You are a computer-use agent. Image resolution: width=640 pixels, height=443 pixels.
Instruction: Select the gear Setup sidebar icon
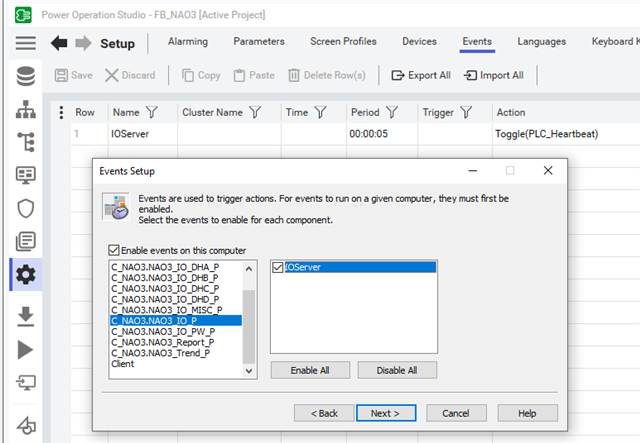click(x=26, y=274)
